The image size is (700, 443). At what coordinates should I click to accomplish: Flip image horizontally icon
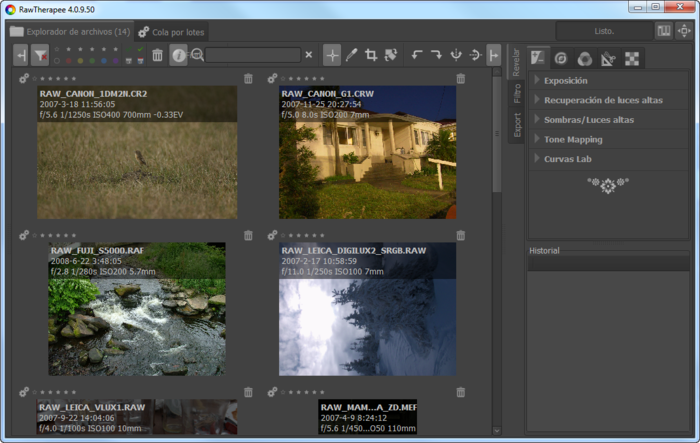pyautogui.click(x=456, y=55)
